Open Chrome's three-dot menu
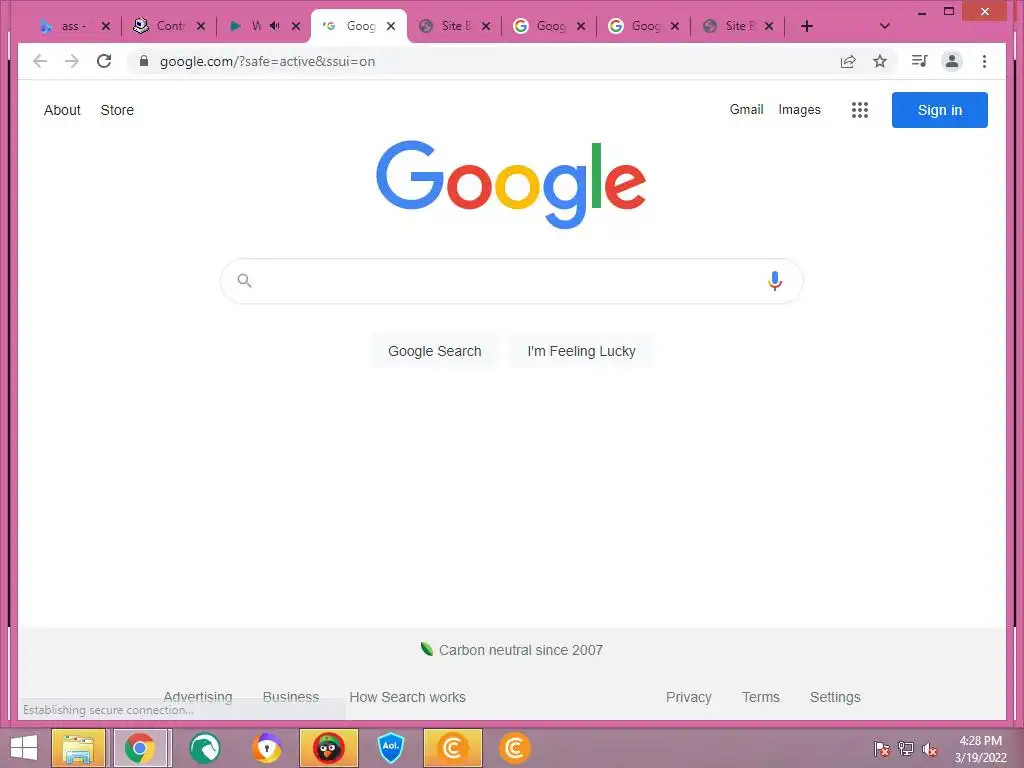This screenshot has width=1024, height=768. (x=984, y=61)
